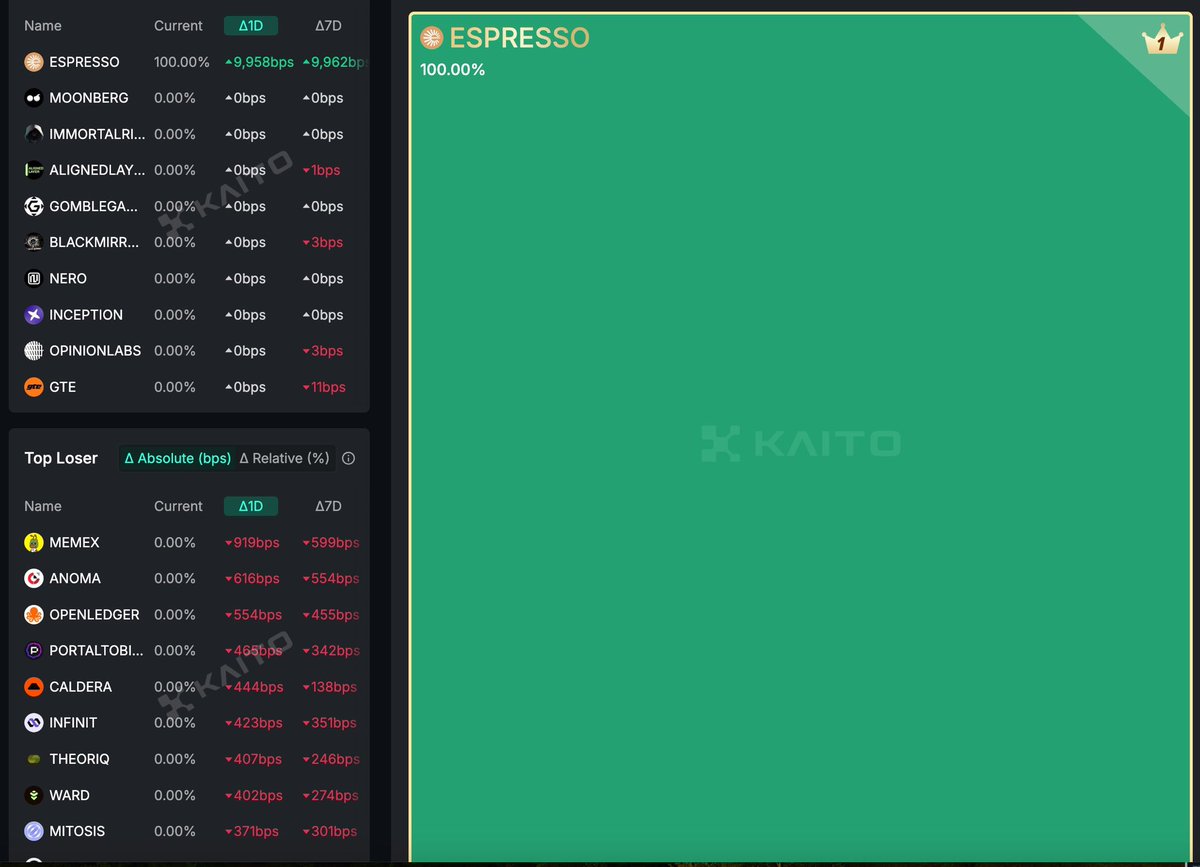
Task: Open the MOONBERG project link
Action: pyautogui.click(x=89, y=98)
